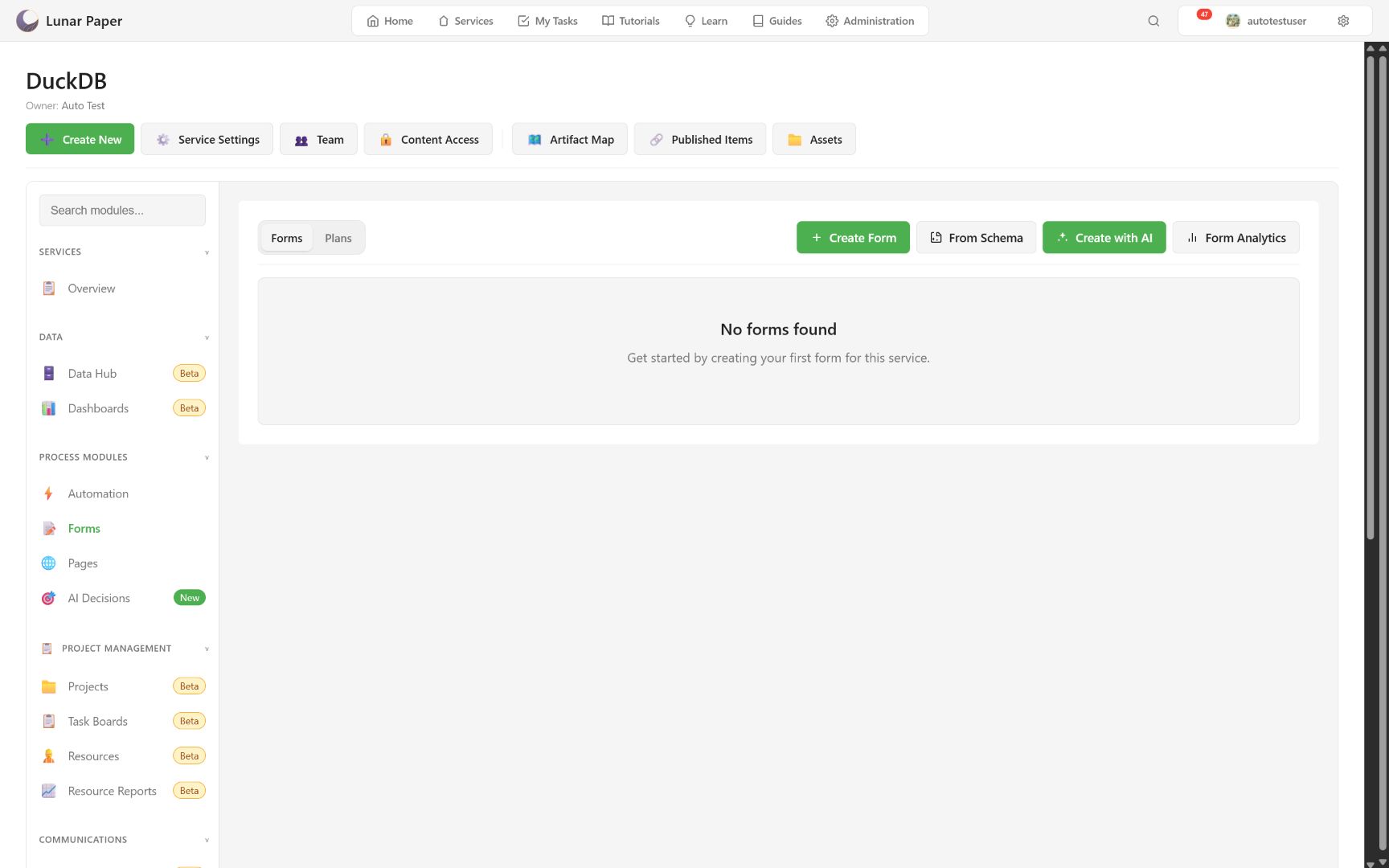Click the Beta badge beside Data Hub
The width and height of the screenshot is (1389, 868).
coord(190,374)
